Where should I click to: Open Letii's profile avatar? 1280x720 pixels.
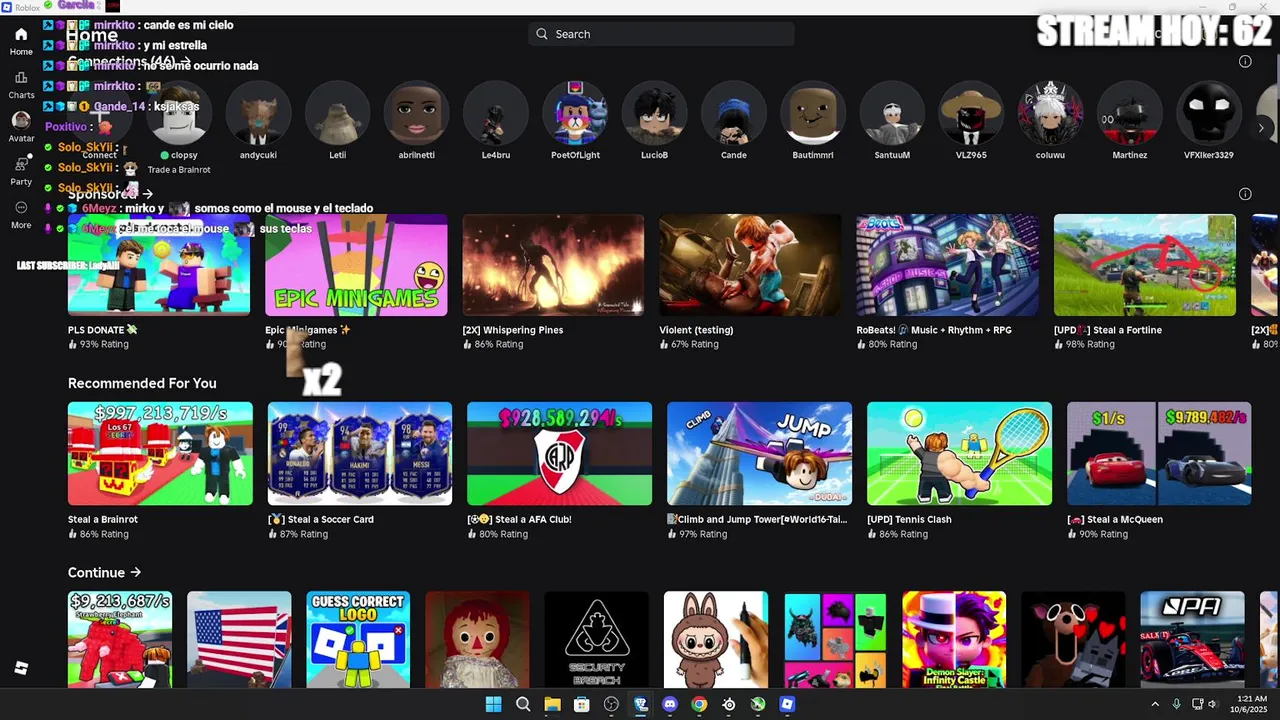click(x=337, y=113)
